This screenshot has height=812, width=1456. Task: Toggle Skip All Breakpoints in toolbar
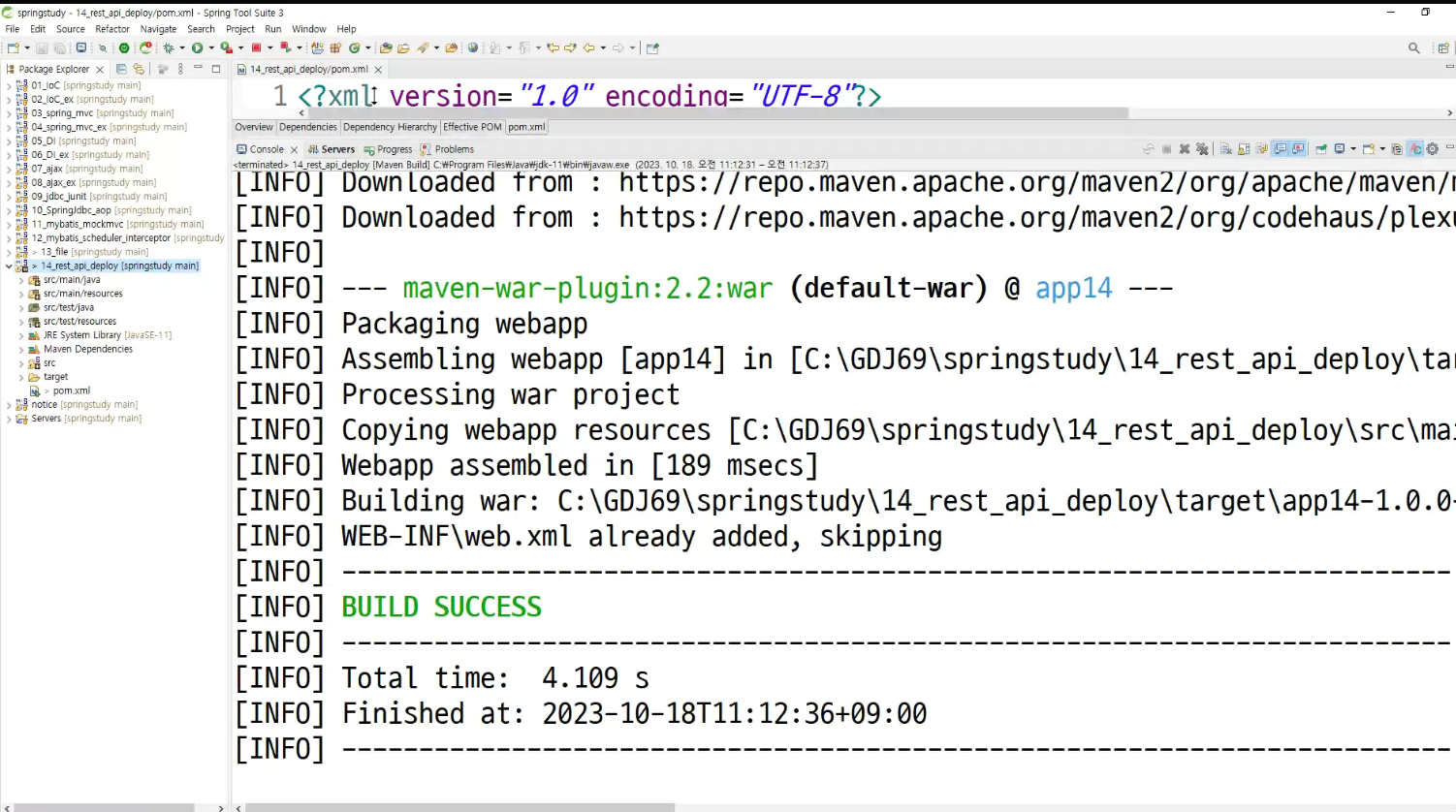click(103, 47)
